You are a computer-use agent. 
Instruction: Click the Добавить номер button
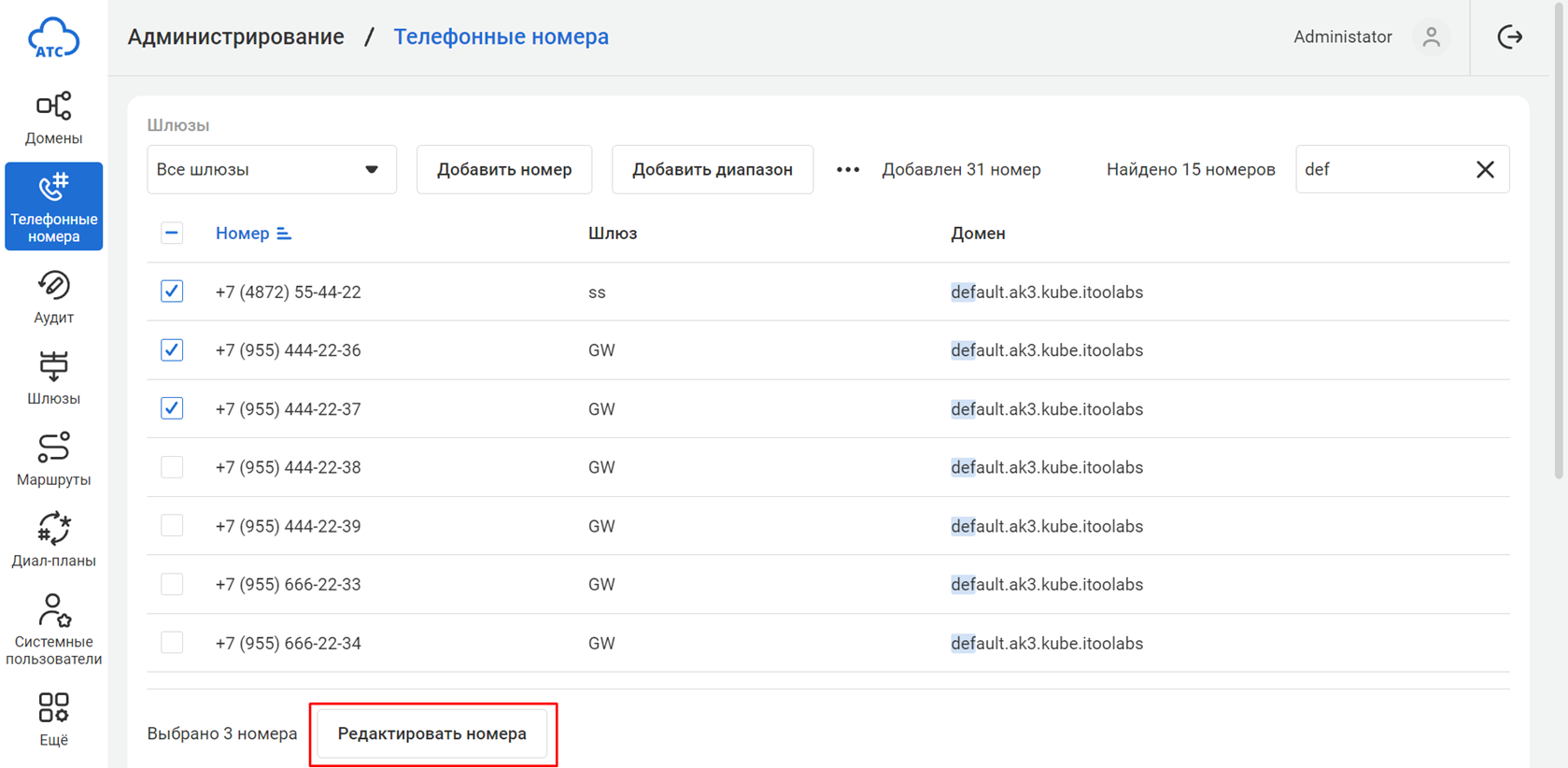[x=503, y=169]
